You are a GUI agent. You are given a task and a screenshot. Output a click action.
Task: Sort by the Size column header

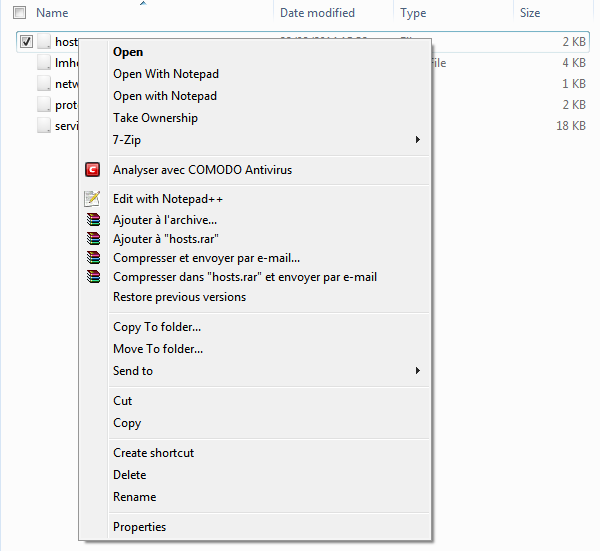(x=530, y=13)
